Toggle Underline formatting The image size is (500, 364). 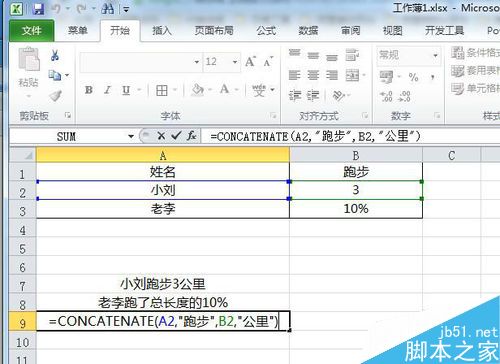pyautogui.click(x=126, y=90)
